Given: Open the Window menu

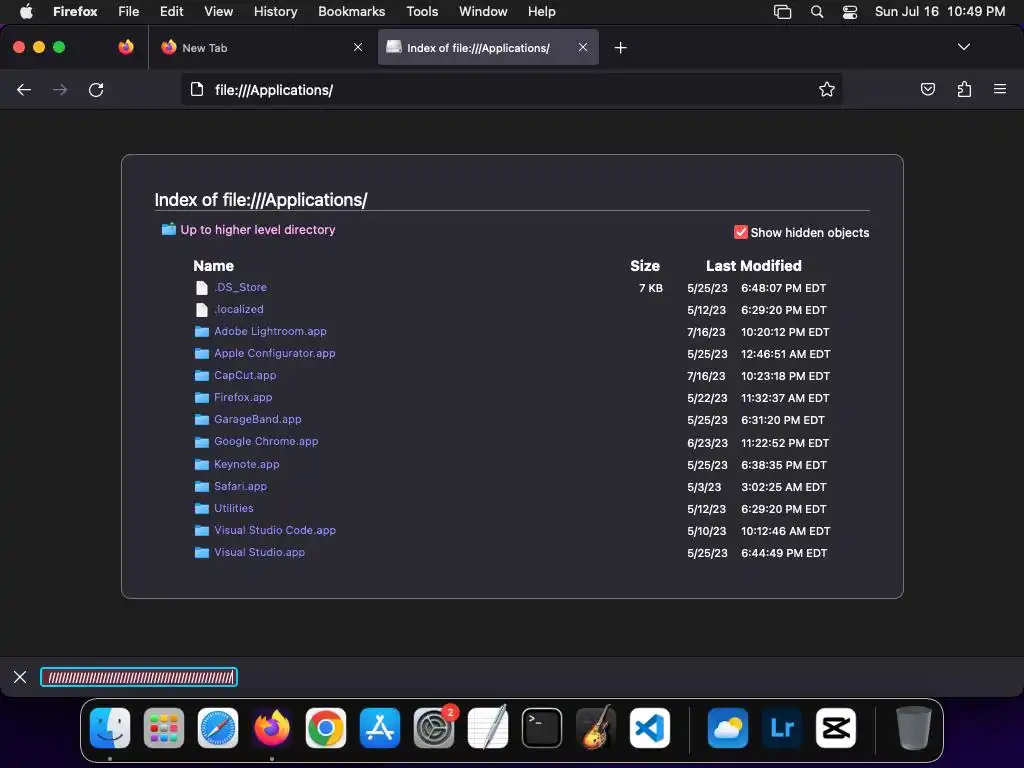Looking at the screenshot, I should [x=483, y=11].
